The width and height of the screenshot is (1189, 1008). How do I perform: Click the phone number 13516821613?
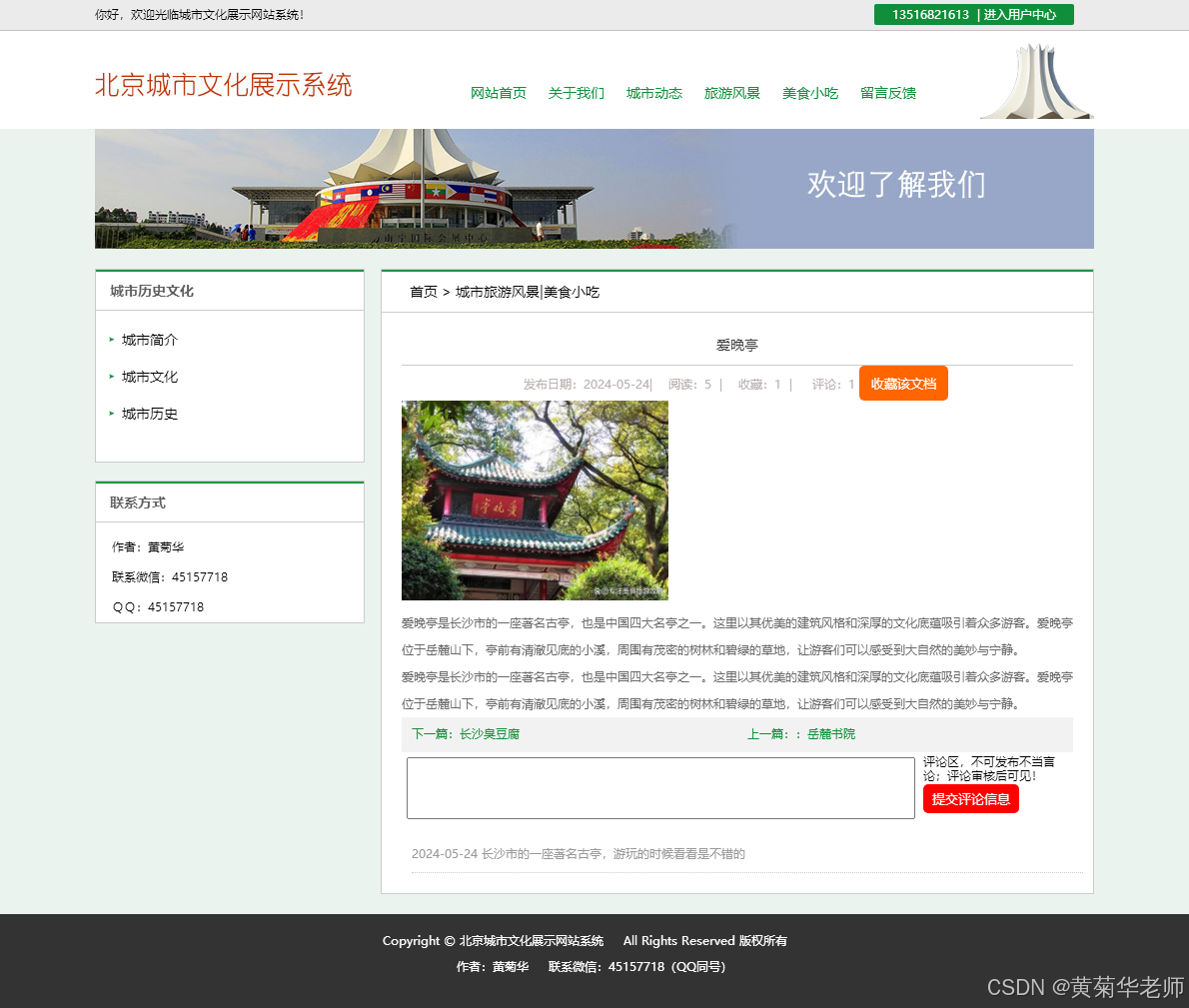click(x=930, y=14)
